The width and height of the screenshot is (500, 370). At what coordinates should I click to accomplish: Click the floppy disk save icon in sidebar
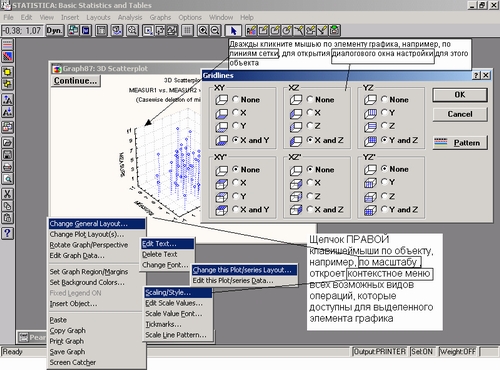point(8,154)
